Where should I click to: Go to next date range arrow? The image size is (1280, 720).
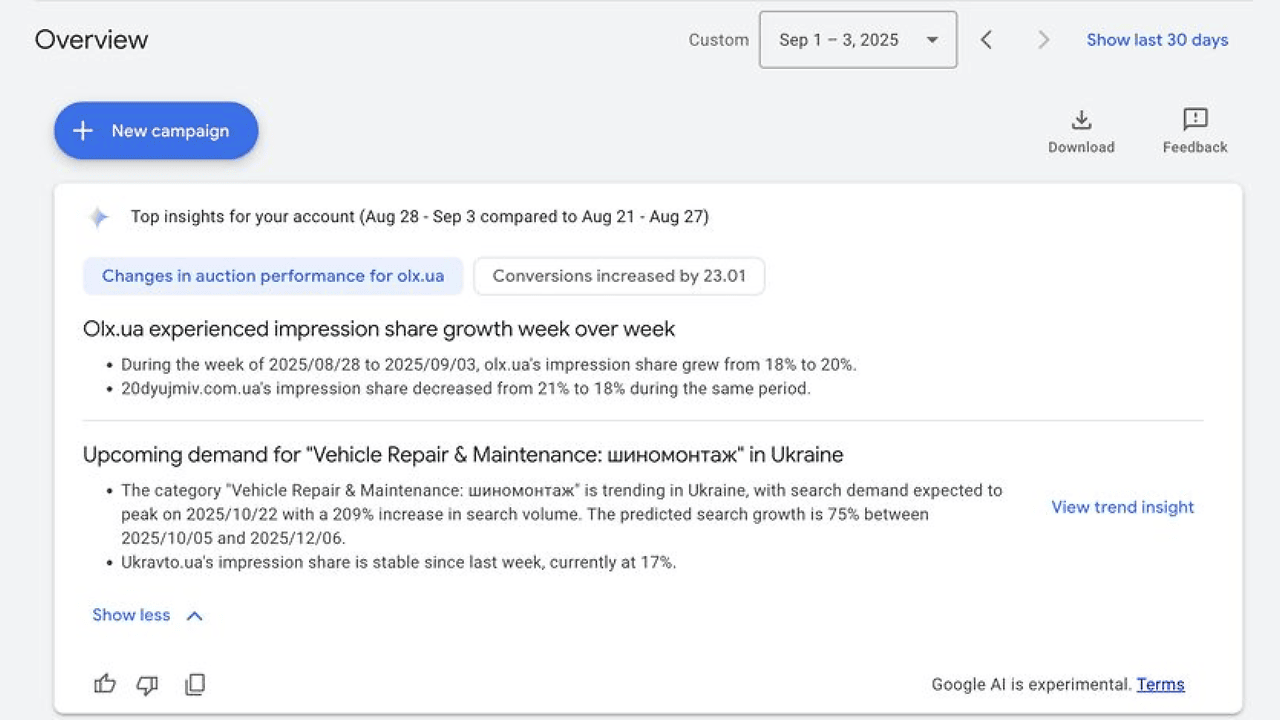1043,40
